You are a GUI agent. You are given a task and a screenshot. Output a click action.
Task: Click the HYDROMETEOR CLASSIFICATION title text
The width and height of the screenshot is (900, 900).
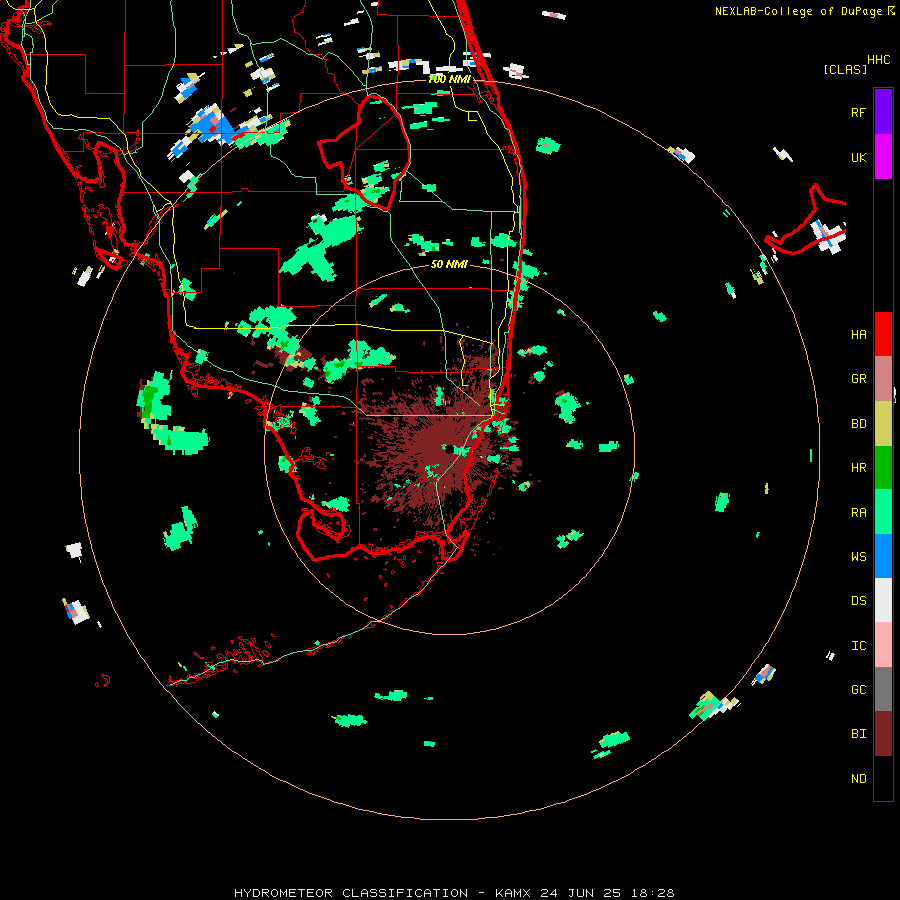pos(351,893)
